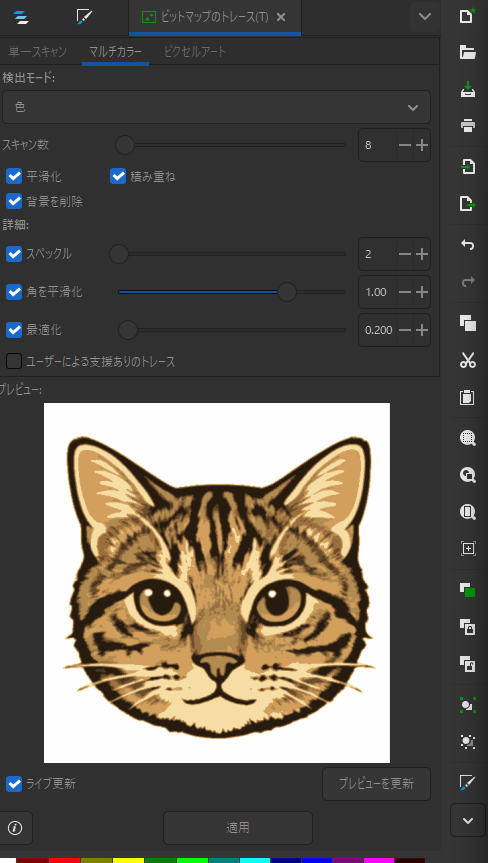488x863 pixels.
Task: Click the 最適化 slider handle
Action: point(128,330)
